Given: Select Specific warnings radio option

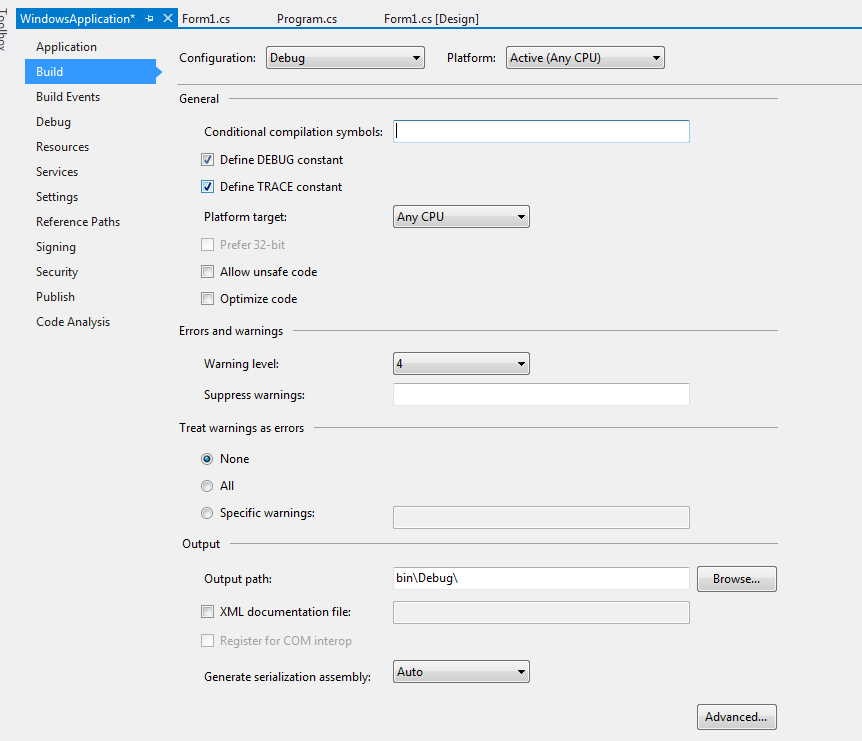Looking at the screenshot, I should point(207,513).
